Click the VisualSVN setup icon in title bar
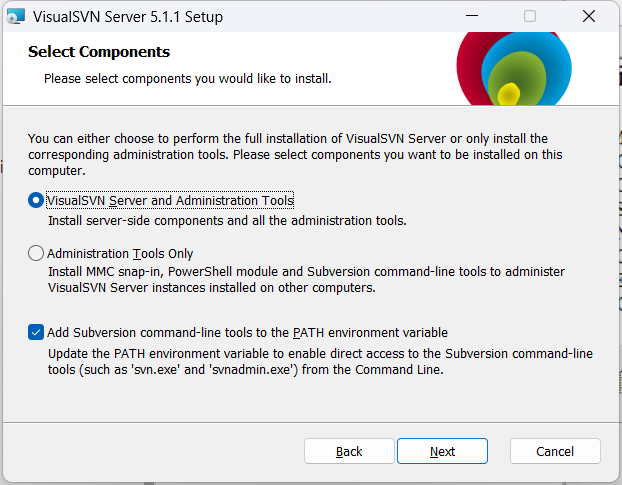Screen dimensions: 622x485 click(x=15, y=17)
